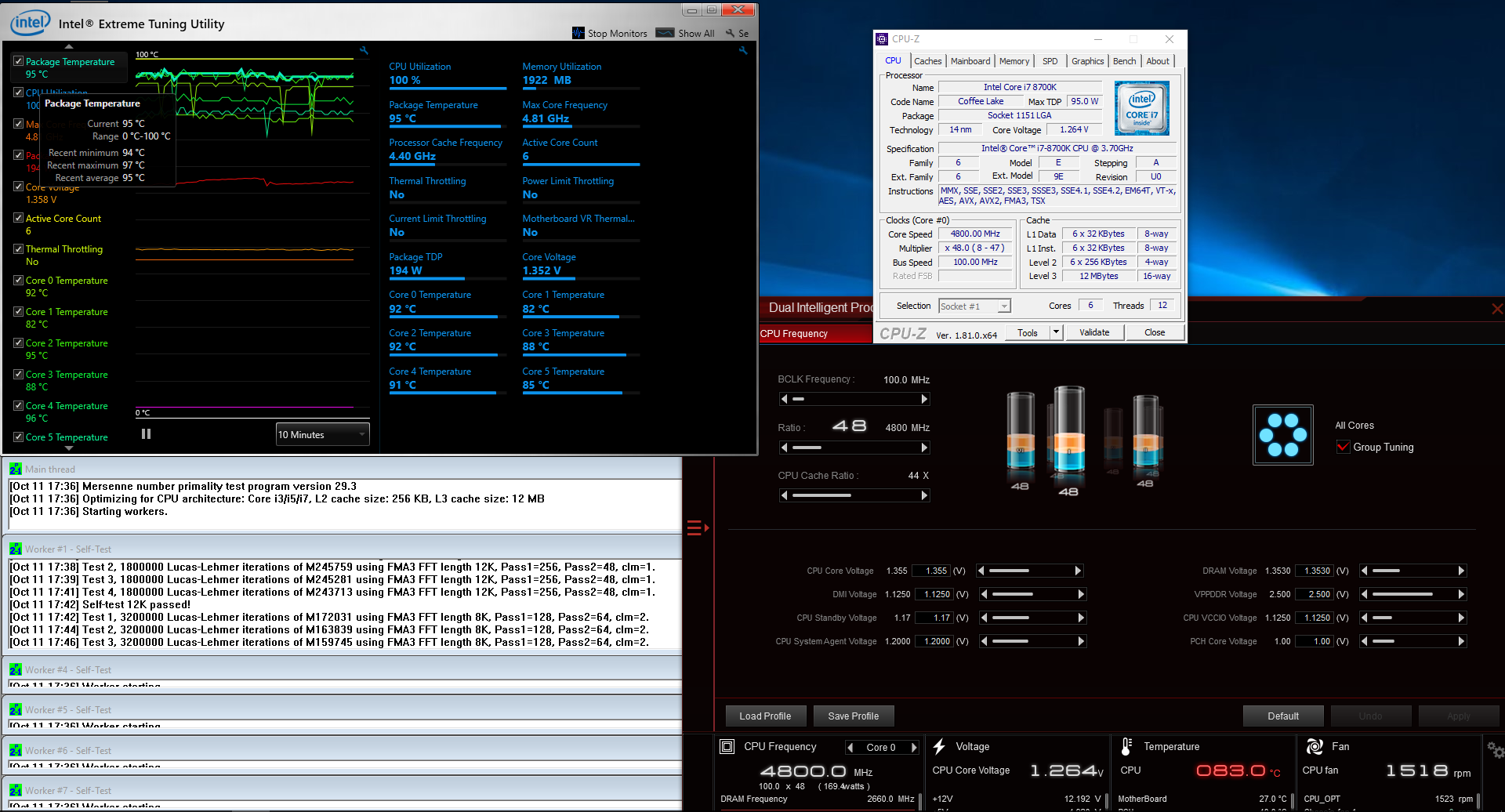Click the Save Profile button
This screenshot has height=812, width=1505.
pos(853,716)
